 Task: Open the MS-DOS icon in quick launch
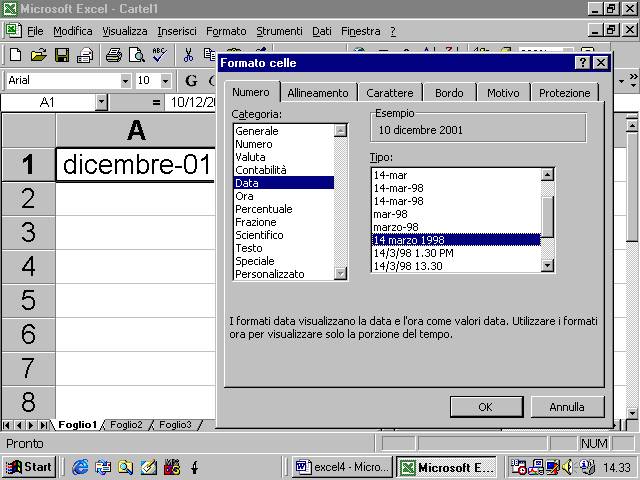172,467
